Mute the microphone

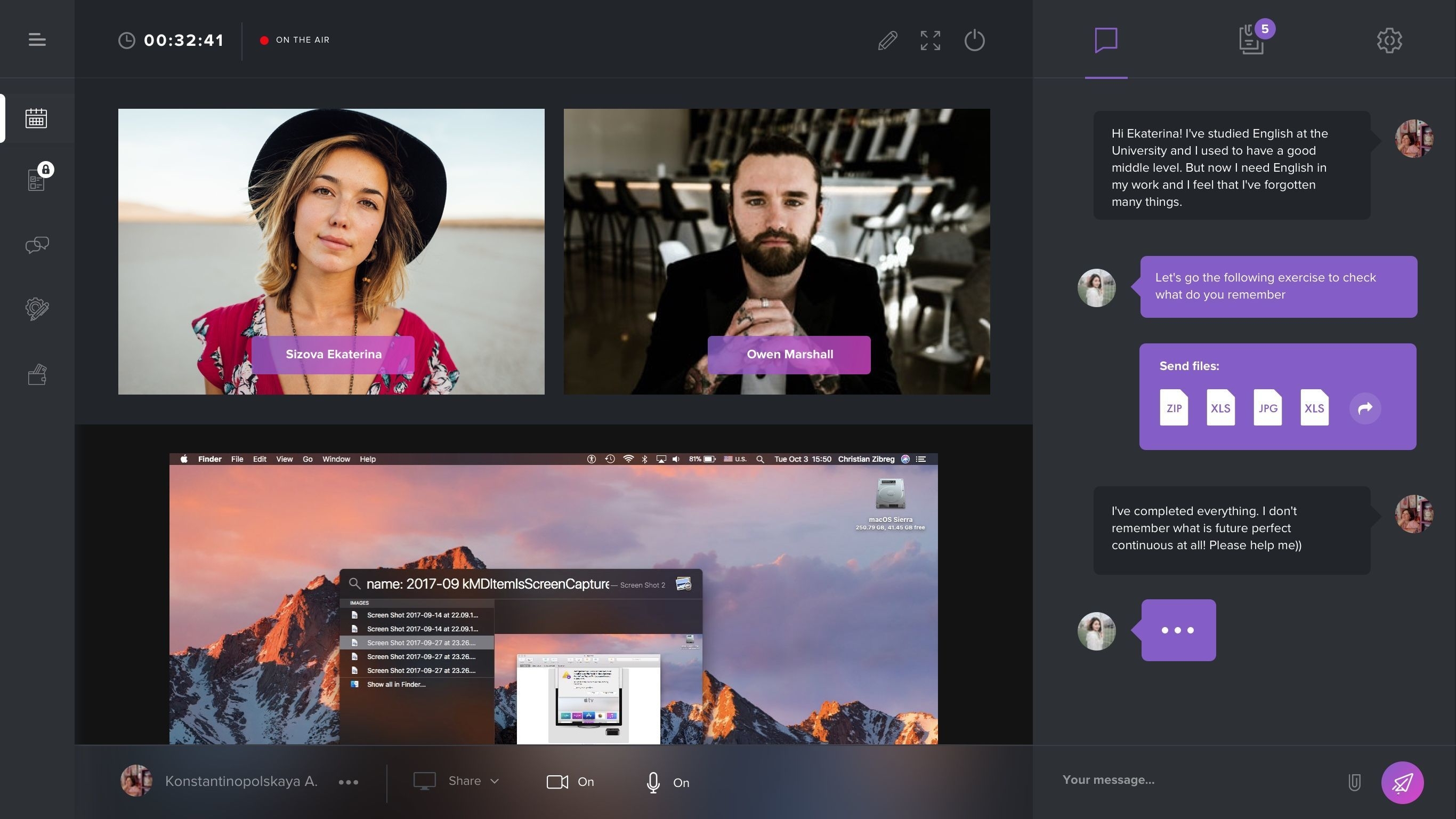pyautogui.click(x=668, y=782)
